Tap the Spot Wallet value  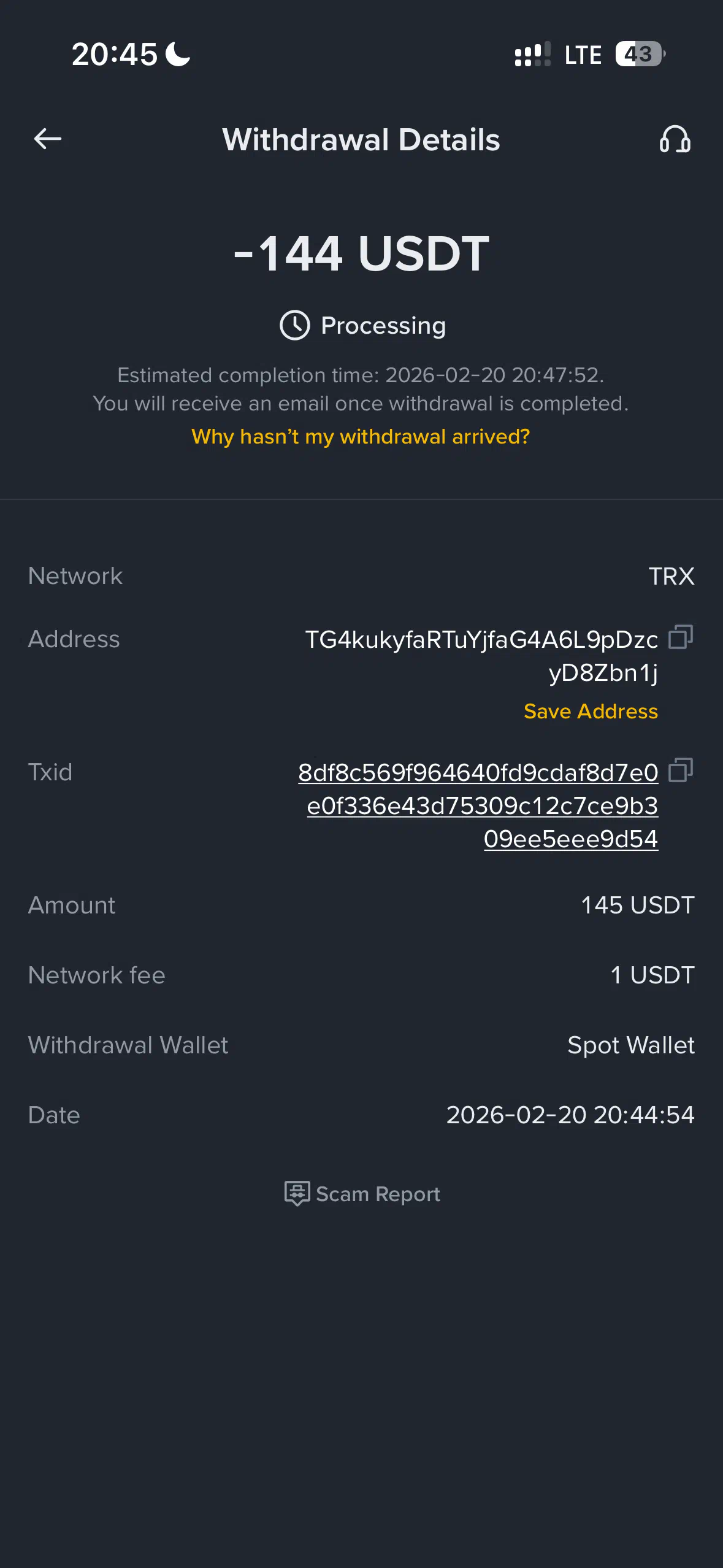pyautogui.click(x=630, y=1045)
